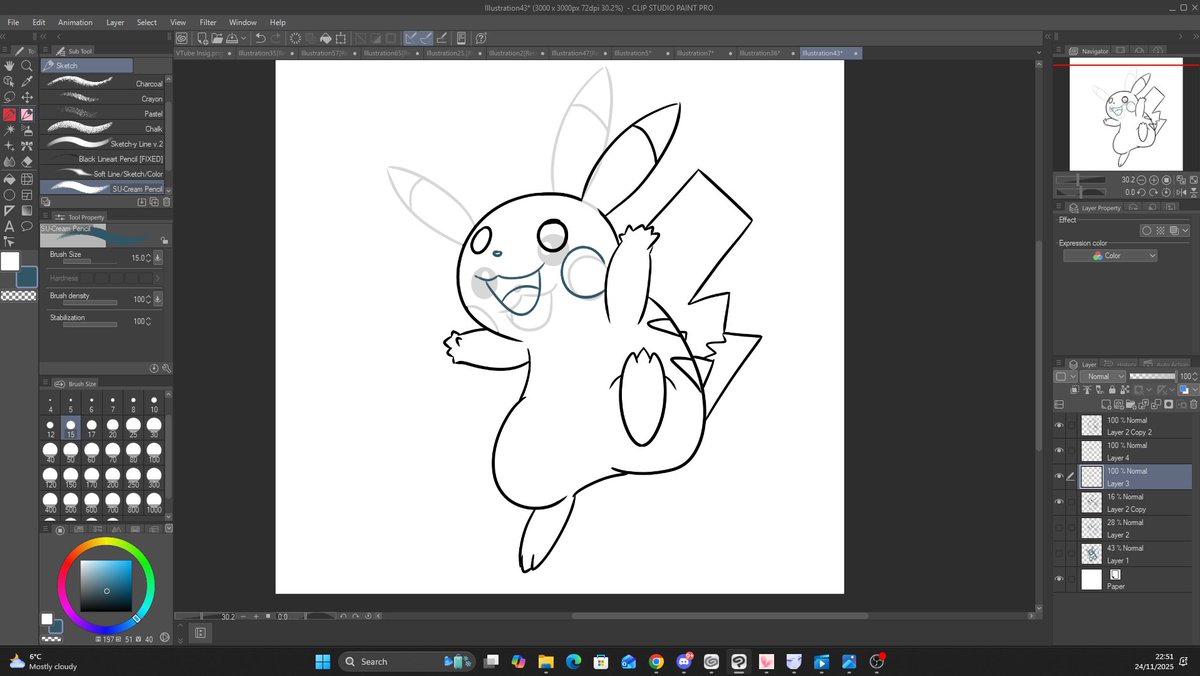Open the Animation menu

click(75, 22)
